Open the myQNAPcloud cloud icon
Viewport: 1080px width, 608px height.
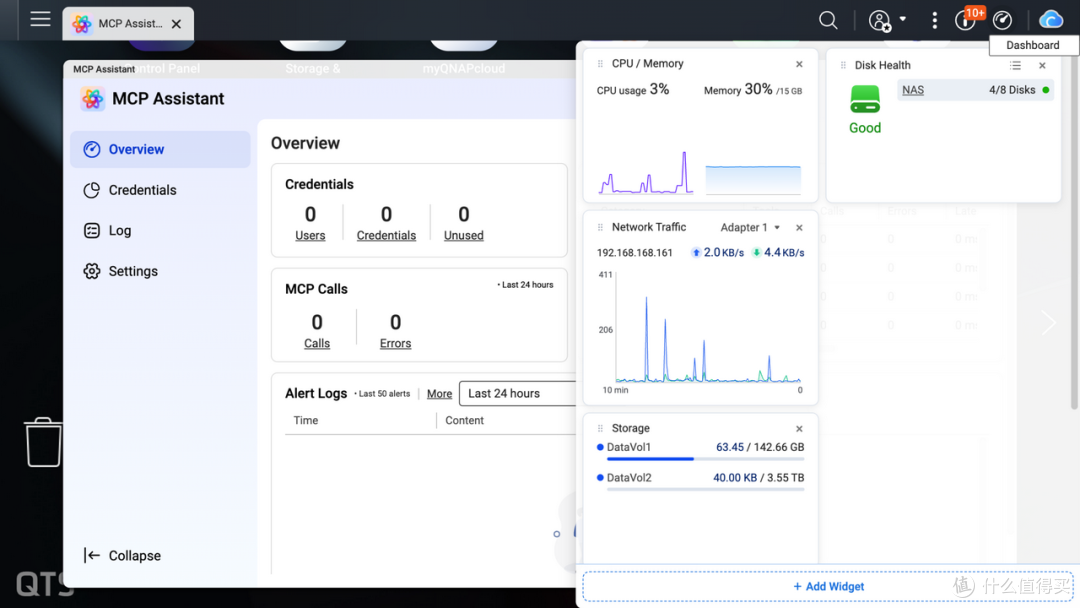coord(1051,20)
